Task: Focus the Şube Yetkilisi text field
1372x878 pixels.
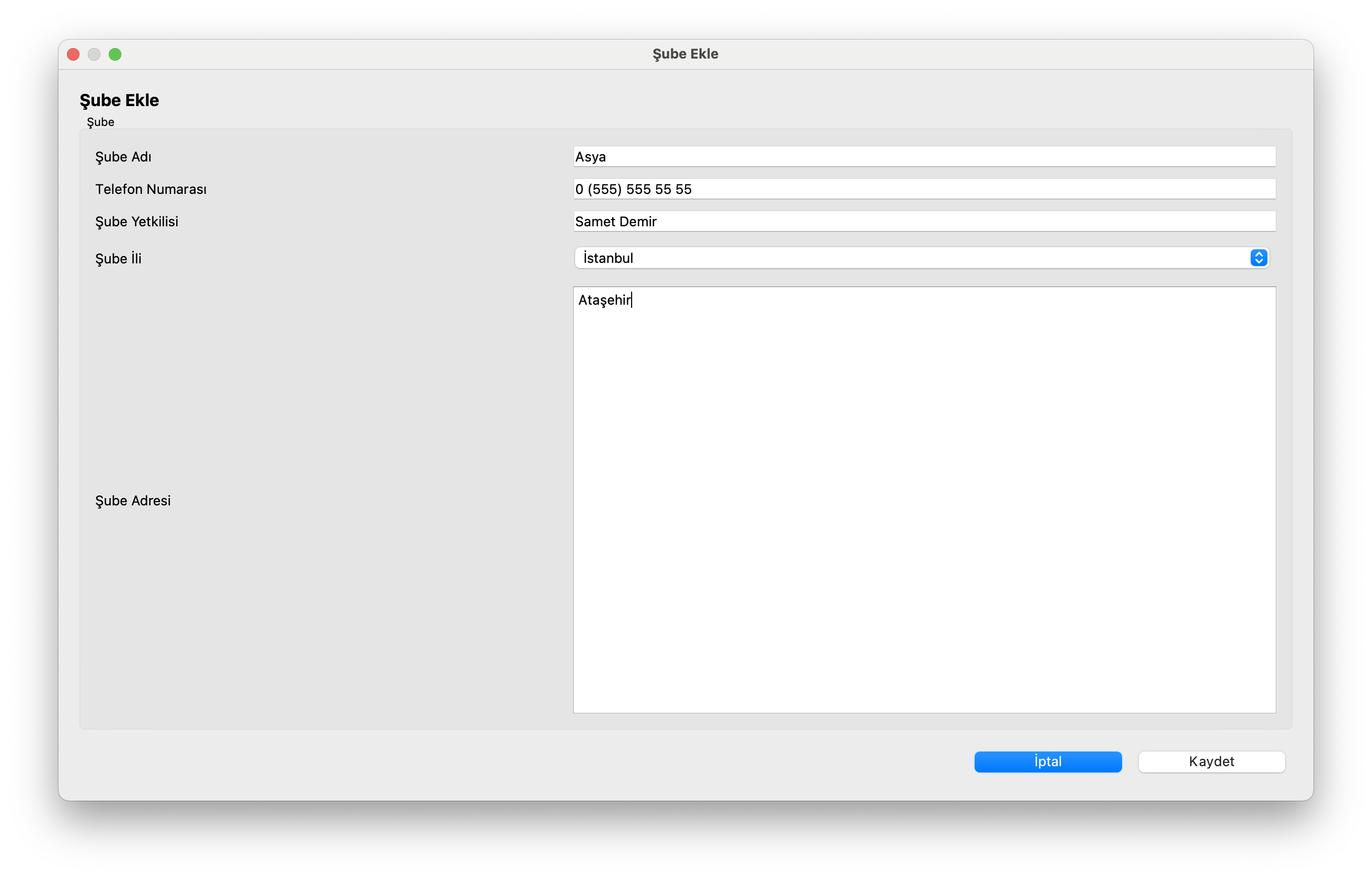Action: 924,222
